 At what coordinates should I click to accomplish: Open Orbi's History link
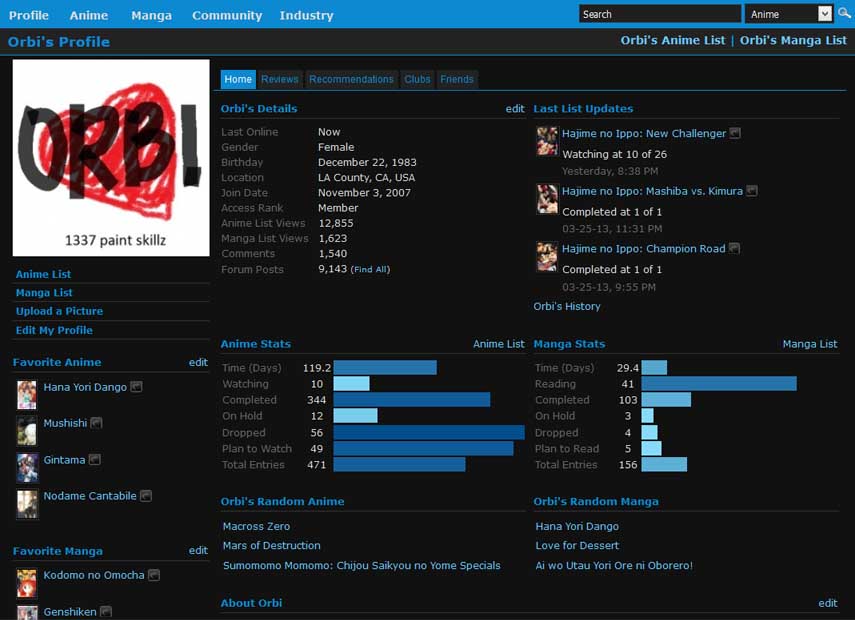pyautogui.click(x=567, y=306)
